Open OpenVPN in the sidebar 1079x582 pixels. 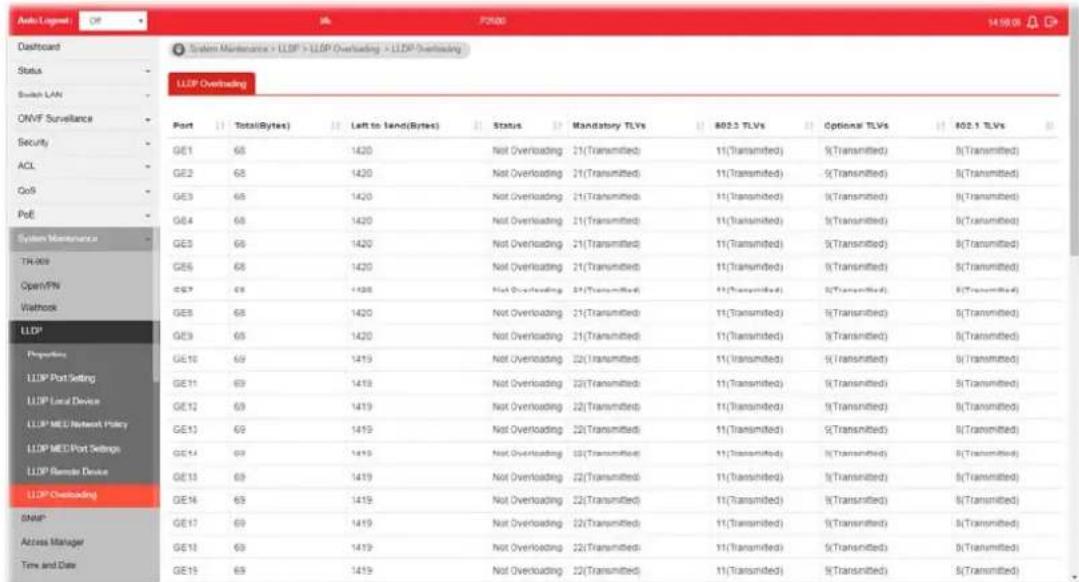click(x=41, y=285)
